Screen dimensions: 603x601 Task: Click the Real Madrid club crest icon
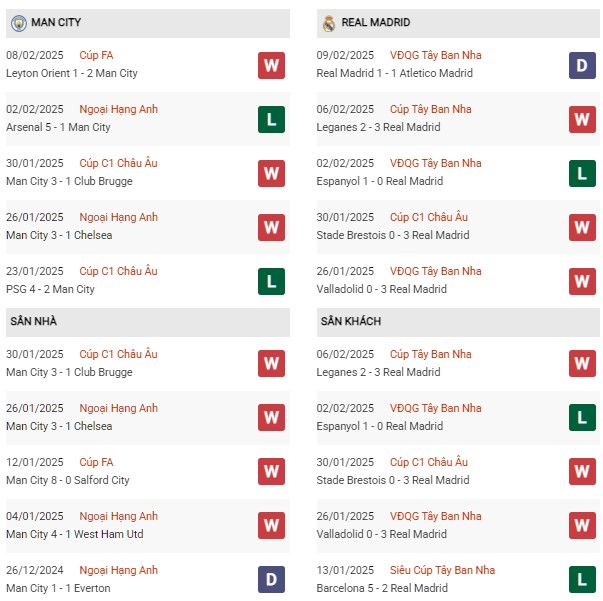(x=329, y=23)
